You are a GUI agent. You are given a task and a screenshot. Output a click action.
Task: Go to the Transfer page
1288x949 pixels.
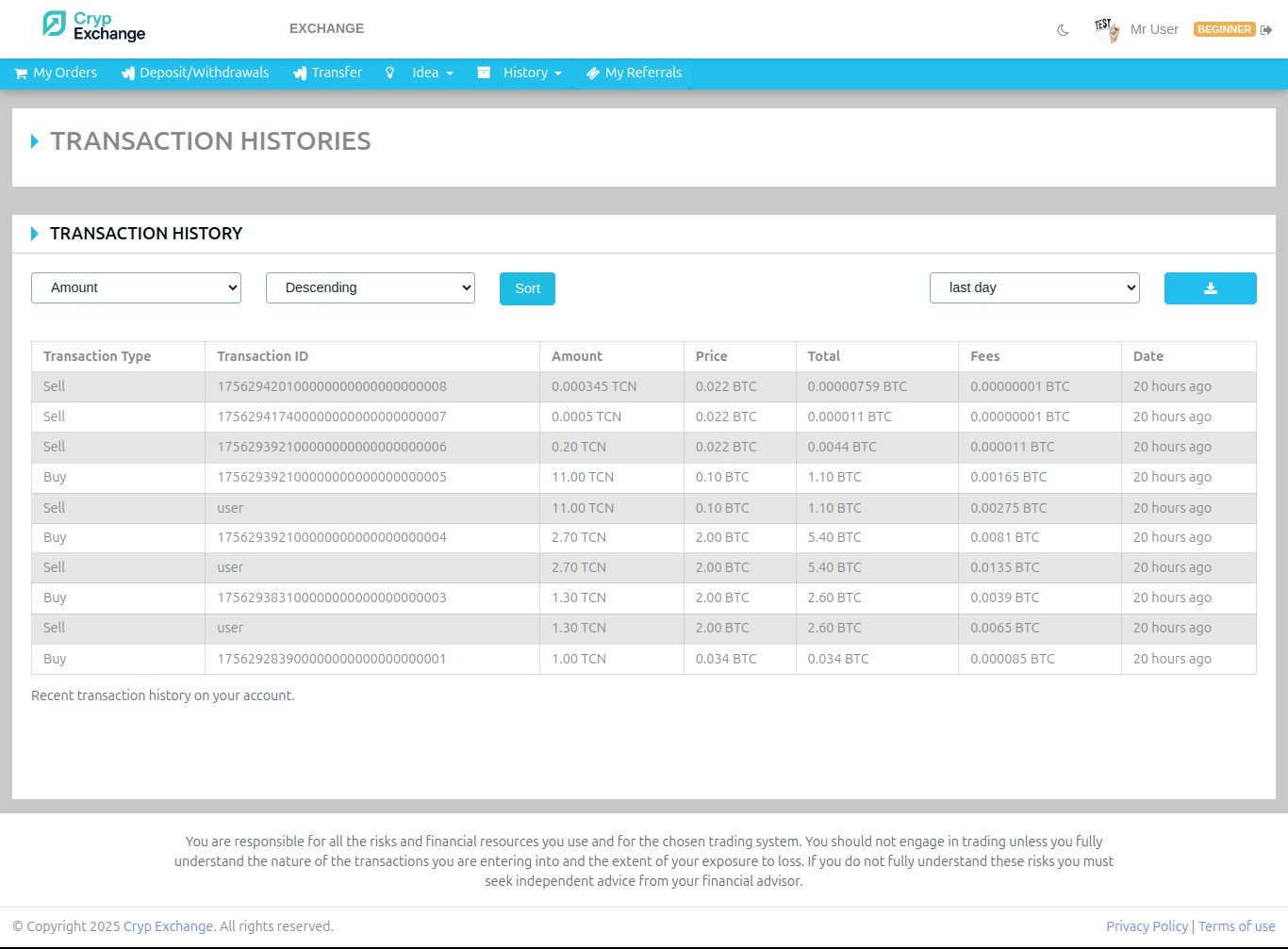coord(337,73)
